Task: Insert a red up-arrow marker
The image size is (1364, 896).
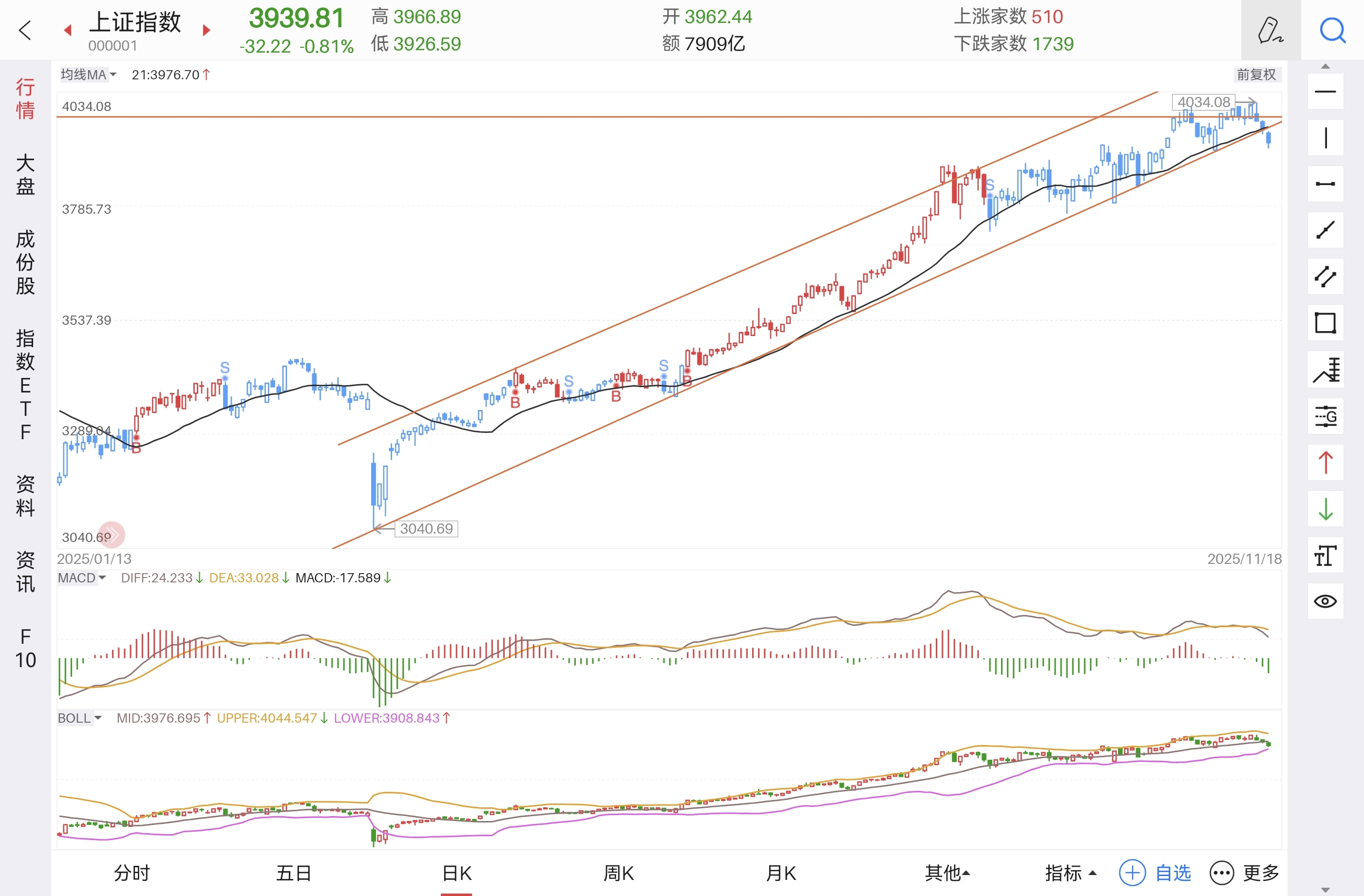Action: (x=1325, y=462)
